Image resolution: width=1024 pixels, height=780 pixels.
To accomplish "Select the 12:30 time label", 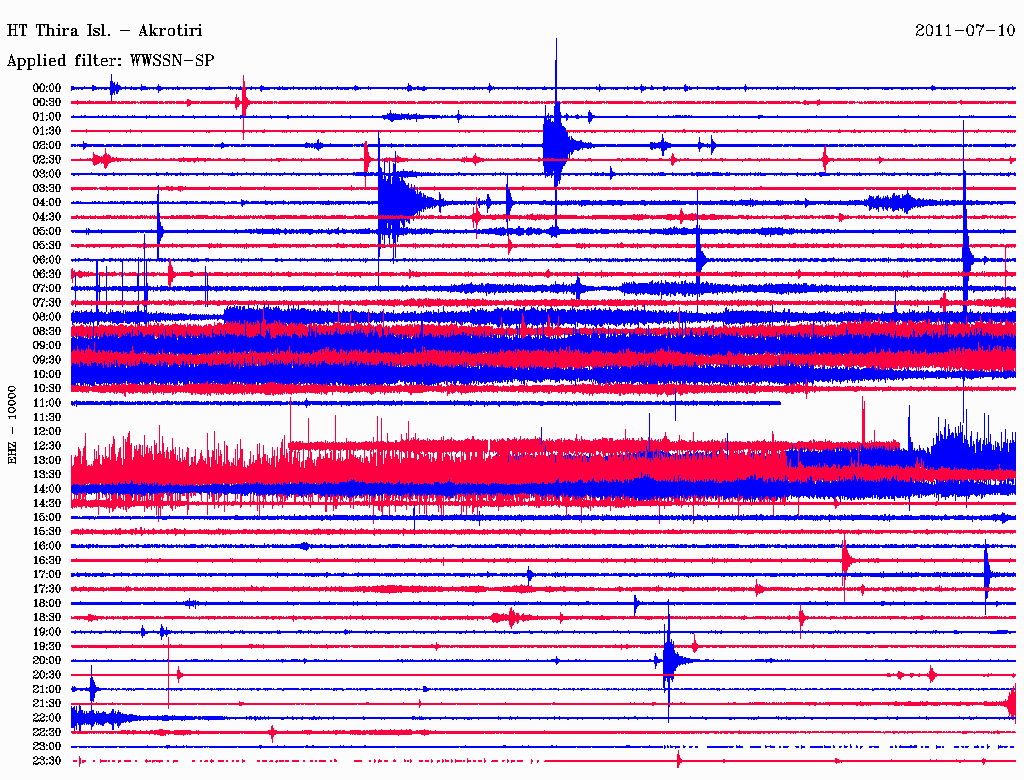I will (x=47, y=446).
